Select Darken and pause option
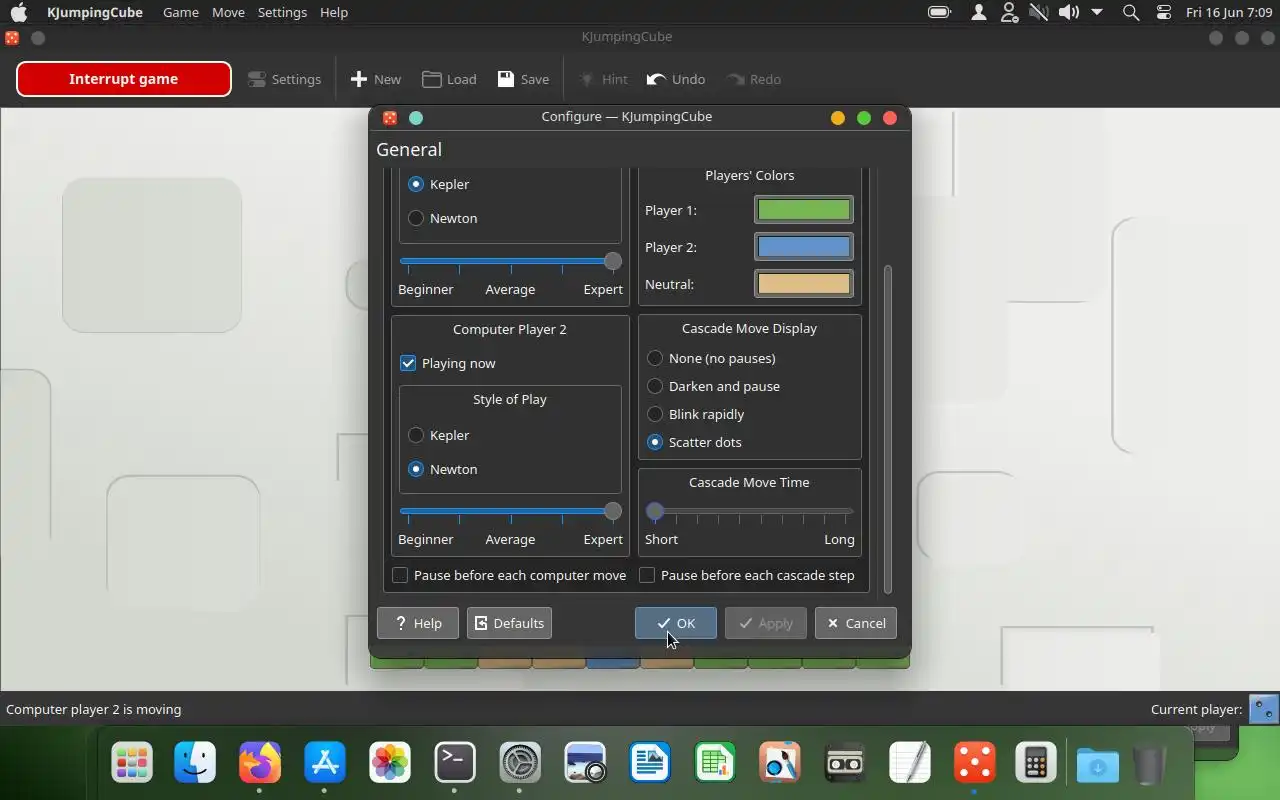Image resolution: width=1280 pixels, height=800 pixels. (714, 386)
